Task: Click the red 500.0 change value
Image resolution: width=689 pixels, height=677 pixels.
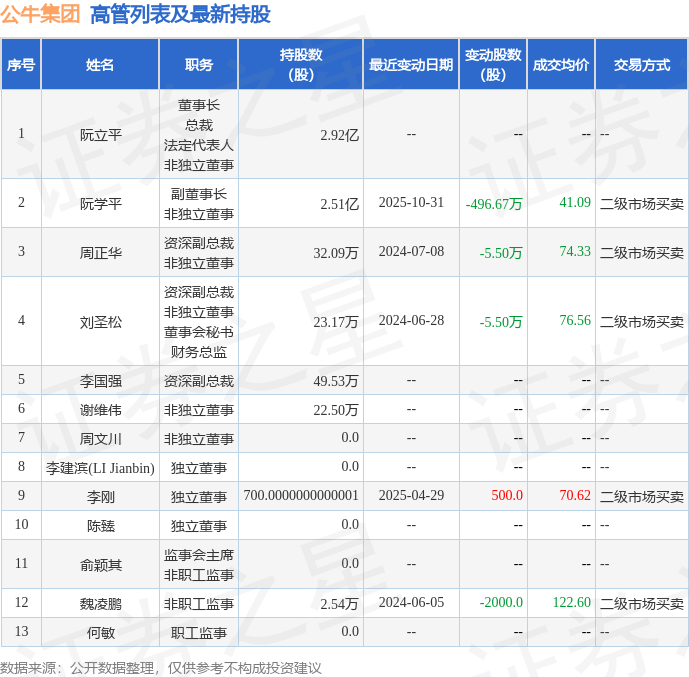Action: click(507, 496)
